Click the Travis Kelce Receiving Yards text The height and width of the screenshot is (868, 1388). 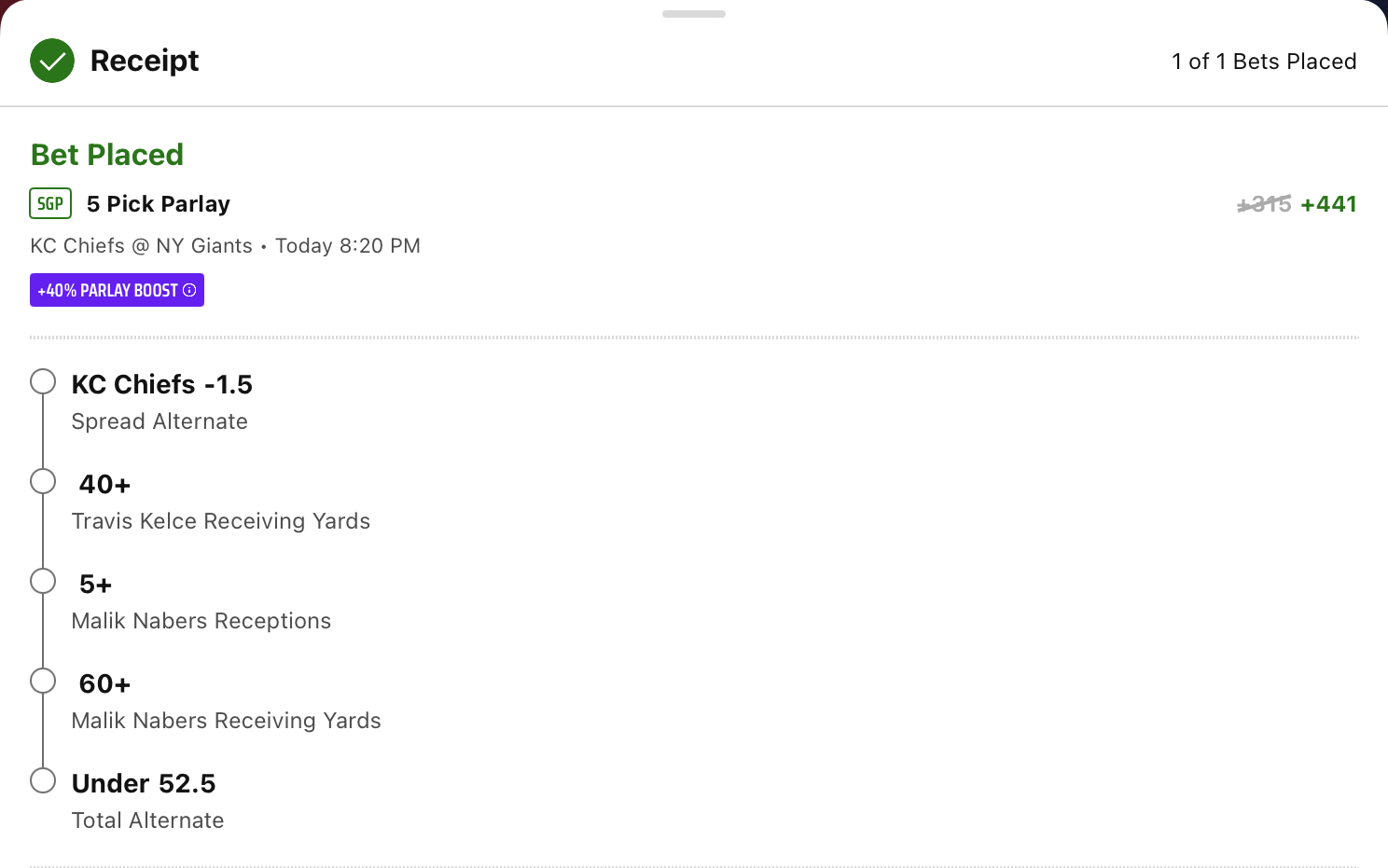pyautogui.click(x=221, y=521)
